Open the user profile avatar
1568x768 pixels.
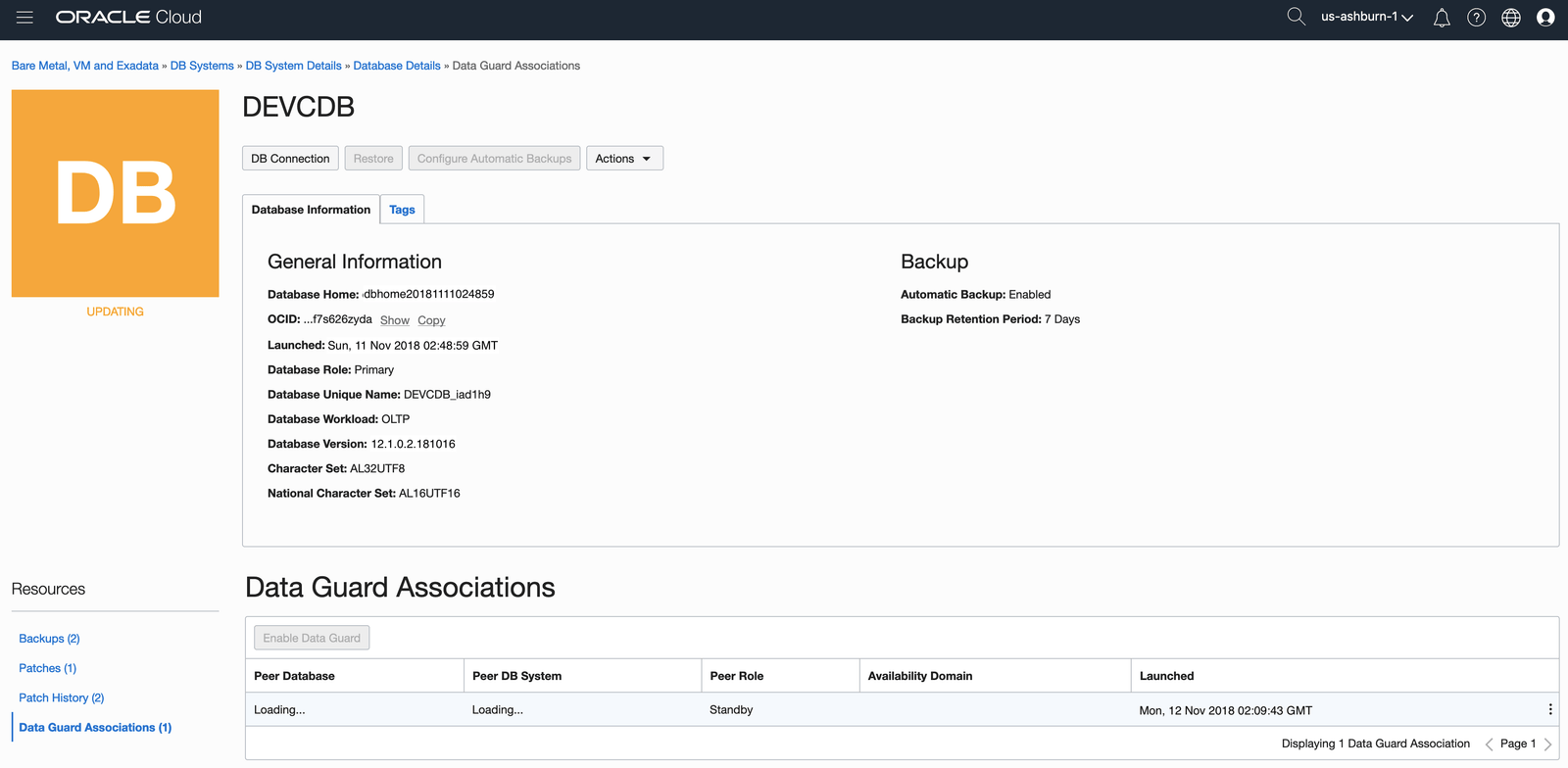pyautogui.click(x=1545, y=18)
